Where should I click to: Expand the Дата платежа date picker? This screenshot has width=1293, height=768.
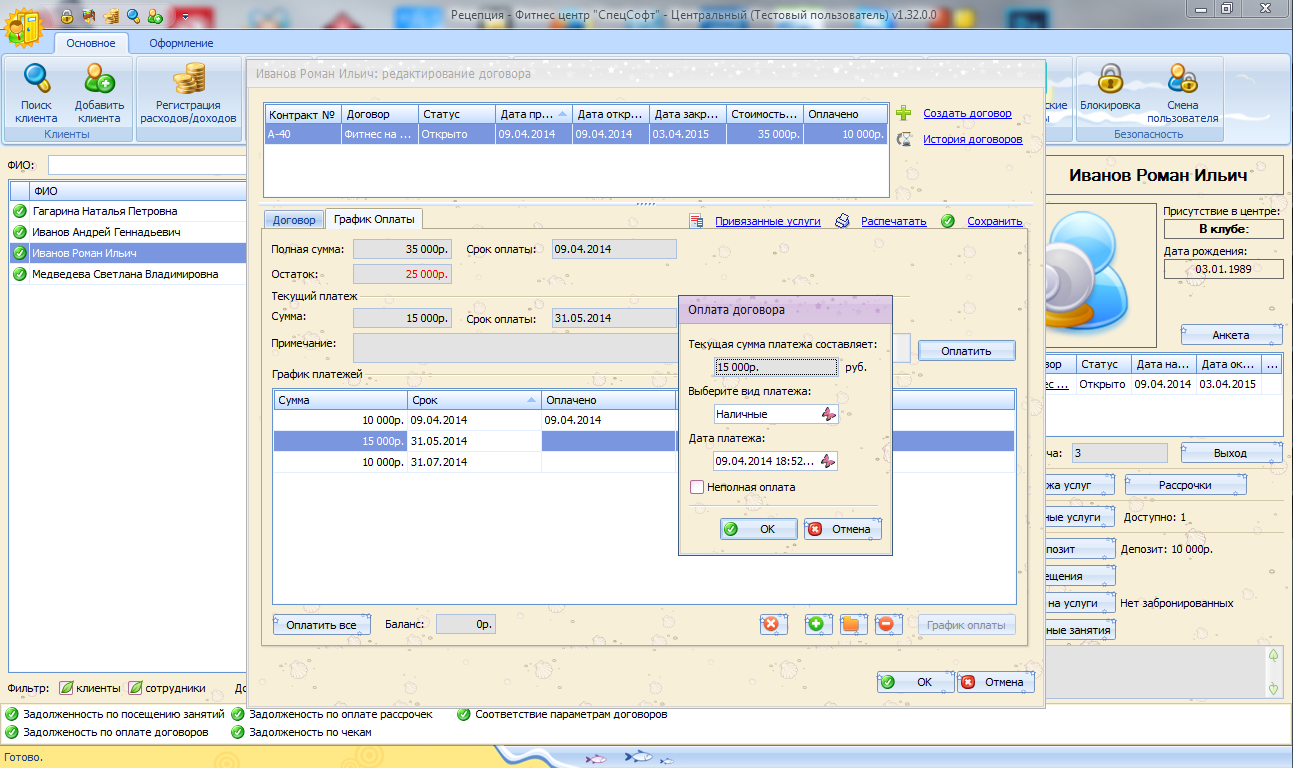(x=828, y=461)
